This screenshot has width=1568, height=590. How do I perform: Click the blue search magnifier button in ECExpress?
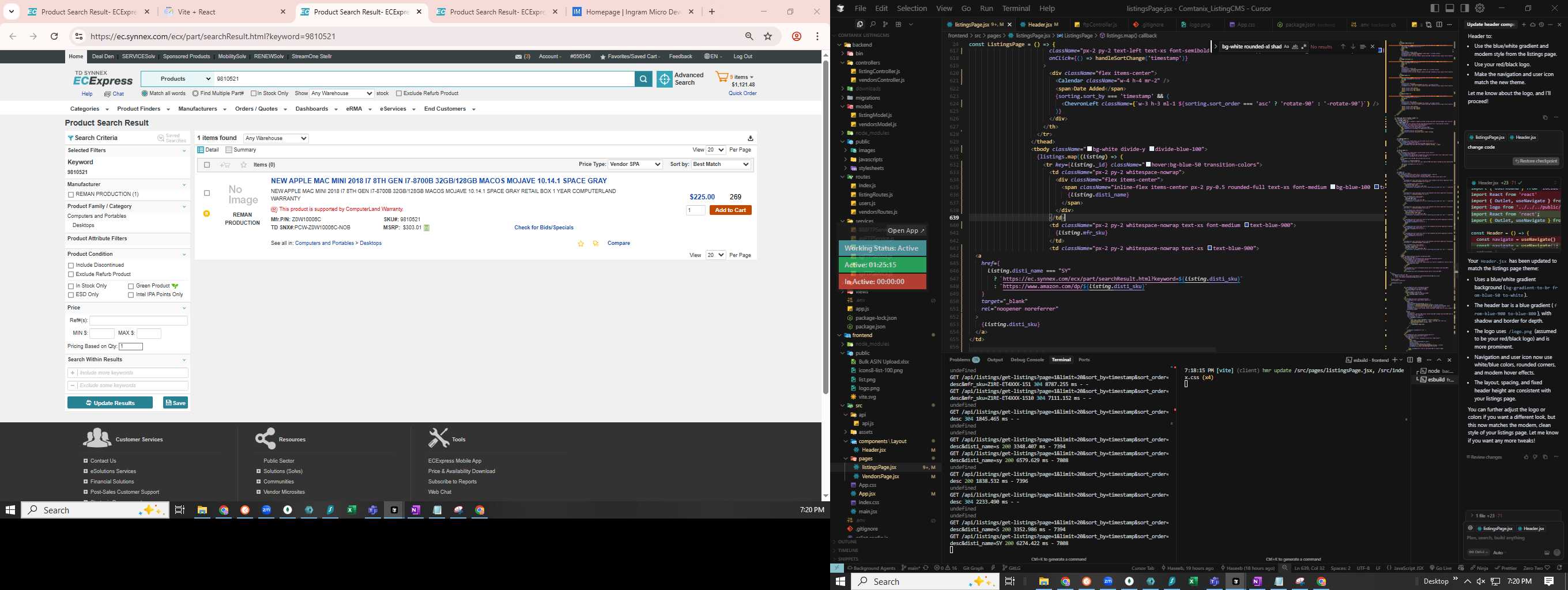[643, 79]
